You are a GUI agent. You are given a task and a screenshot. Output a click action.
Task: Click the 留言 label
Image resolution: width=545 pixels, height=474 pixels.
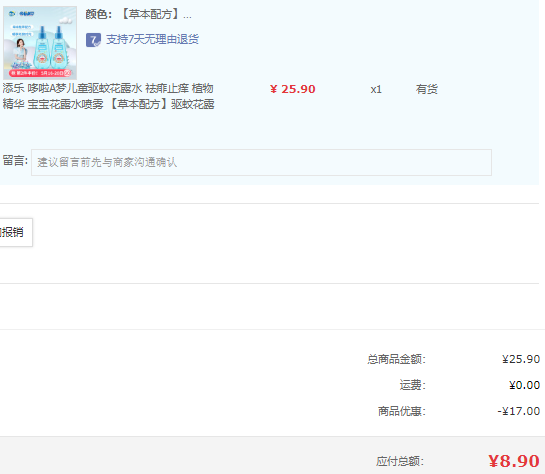click(x=15, y=161)
